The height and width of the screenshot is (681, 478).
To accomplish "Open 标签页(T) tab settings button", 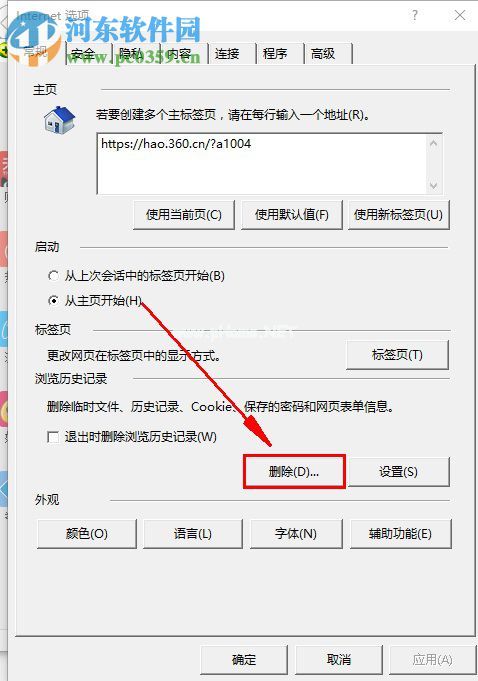I will [397, 355].
